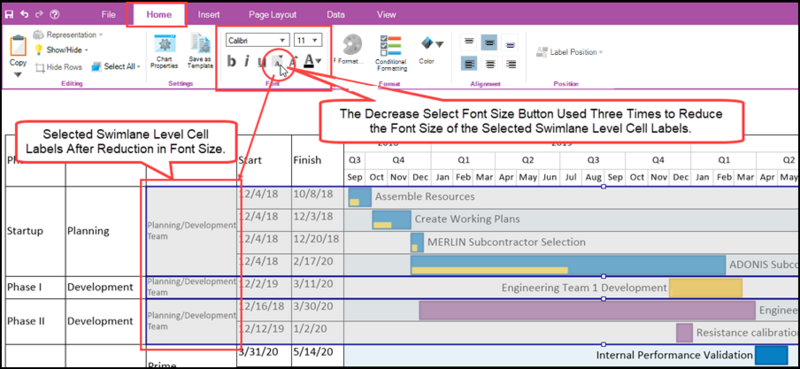The width and height of the screenshot is (800, 369).
Task: Align text right
Action: (x=511, y=64)
